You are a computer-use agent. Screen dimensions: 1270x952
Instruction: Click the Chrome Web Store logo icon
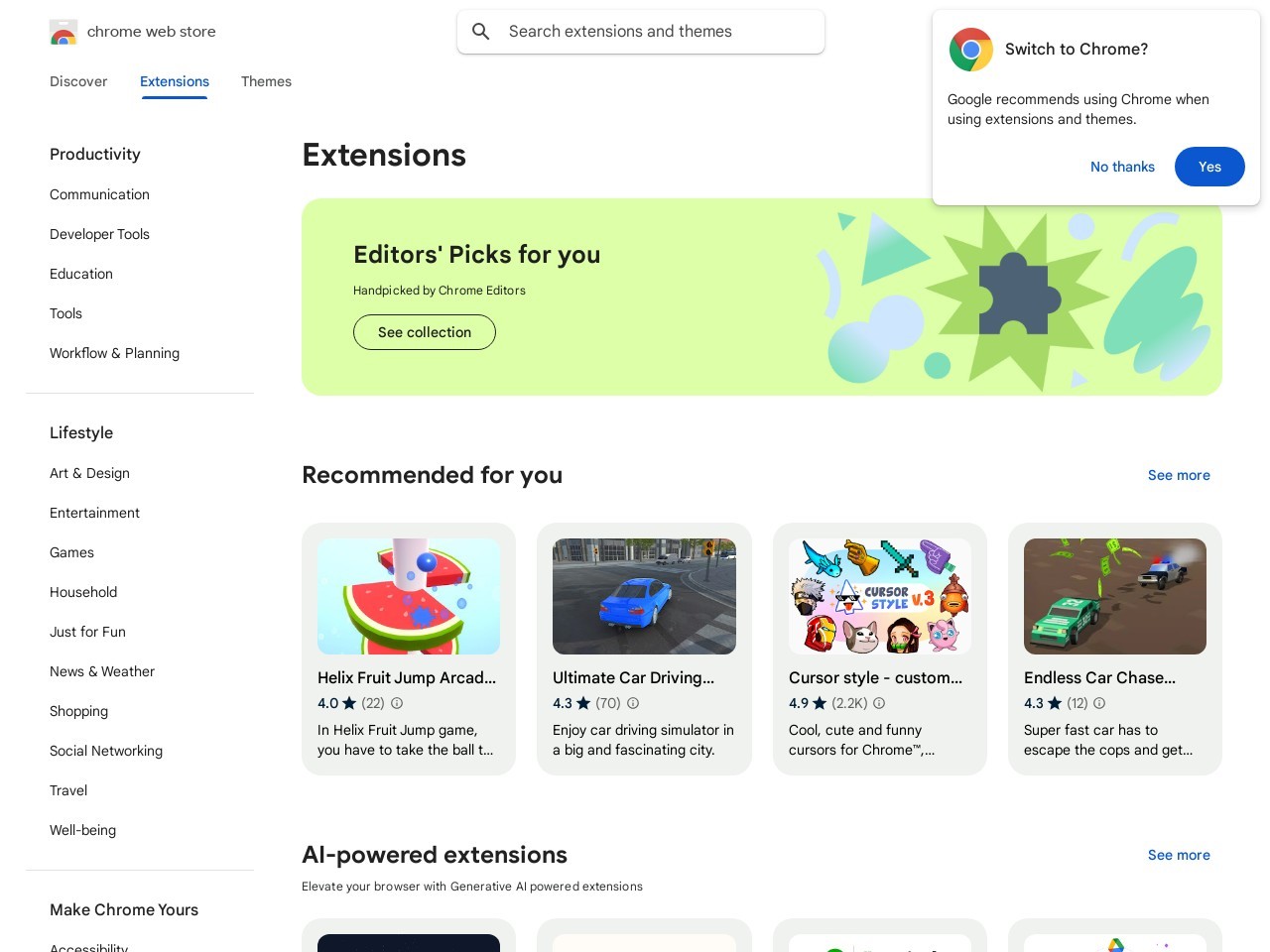(x=63, y=33)
